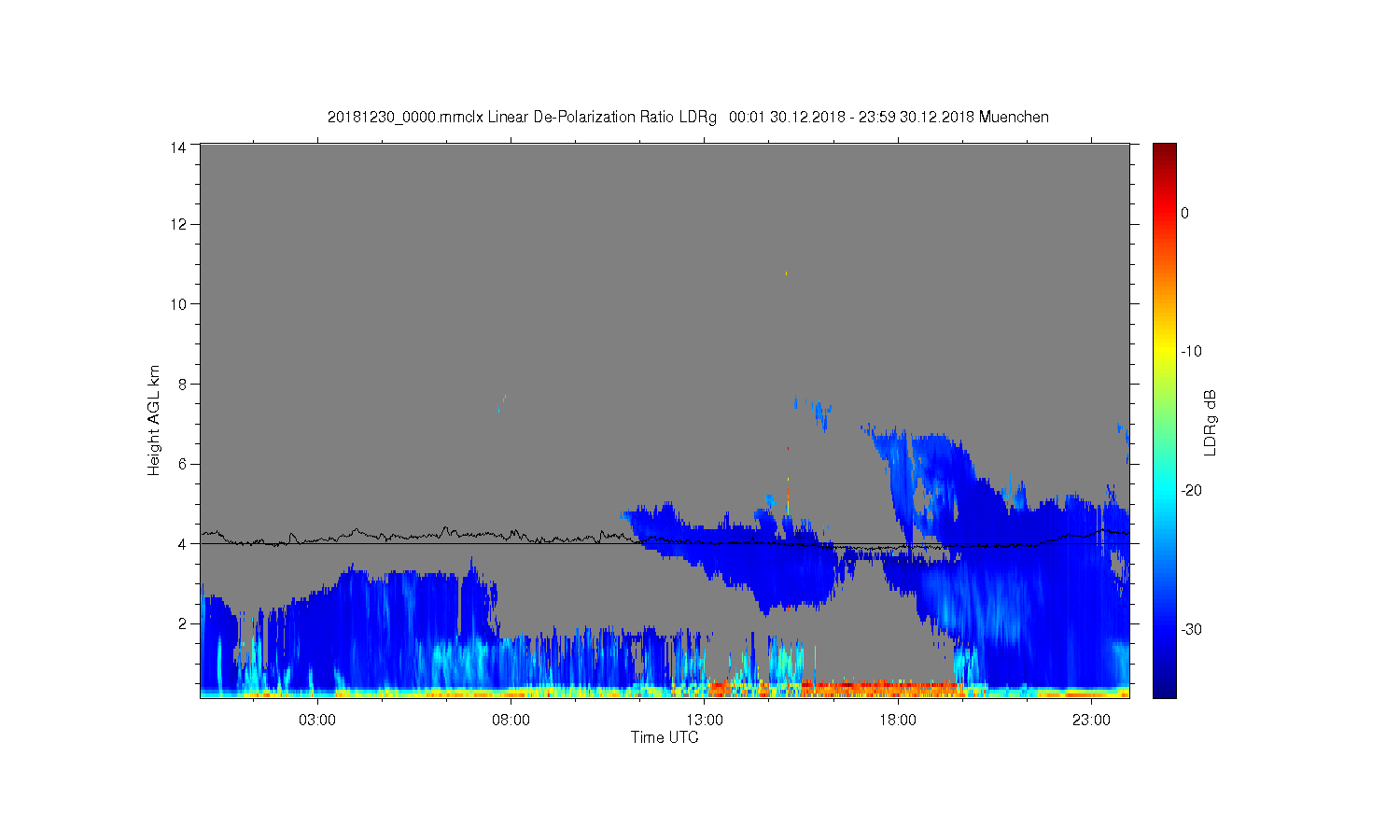Click the 13:00 time tick label

coord(705,721)
